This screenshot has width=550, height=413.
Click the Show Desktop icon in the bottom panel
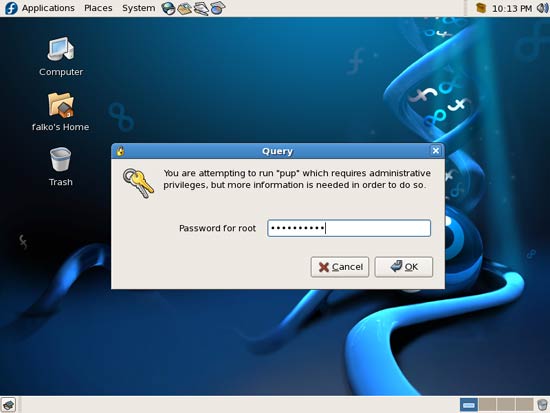pyautogui.click(x=8, y=405)
